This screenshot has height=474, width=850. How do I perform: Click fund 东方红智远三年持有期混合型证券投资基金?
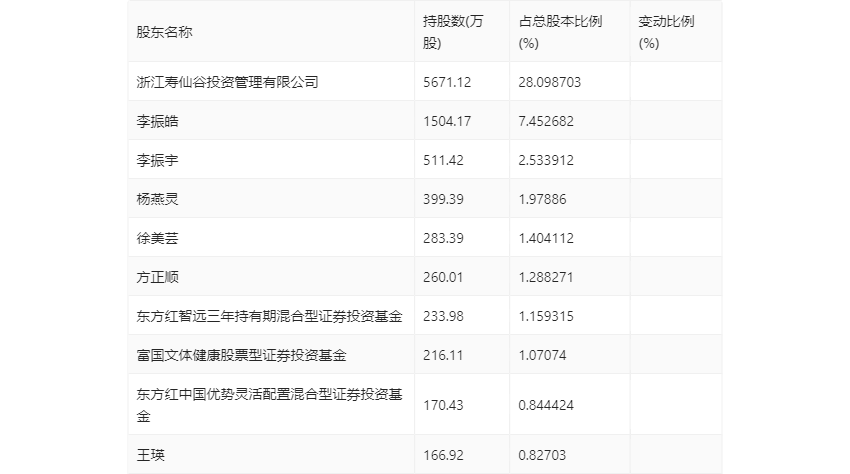[x=269, y=316]
